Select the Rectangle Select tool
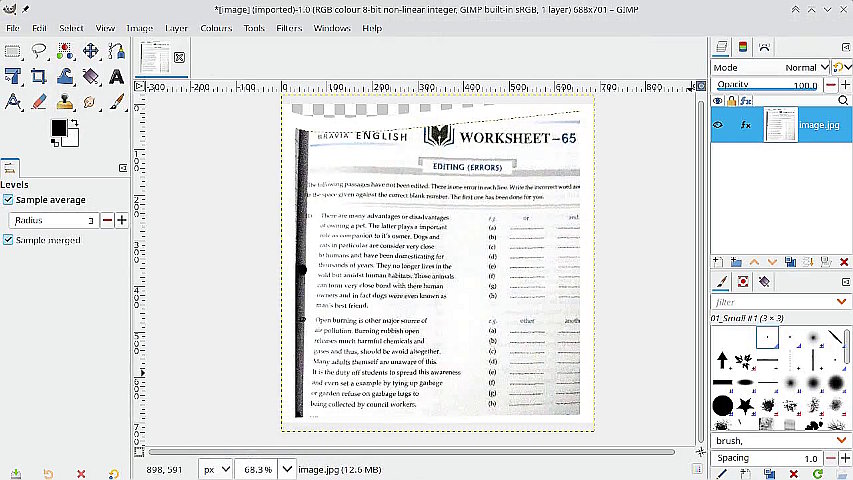853x480 pixels. pyautogui.click(x=13, y=52)
